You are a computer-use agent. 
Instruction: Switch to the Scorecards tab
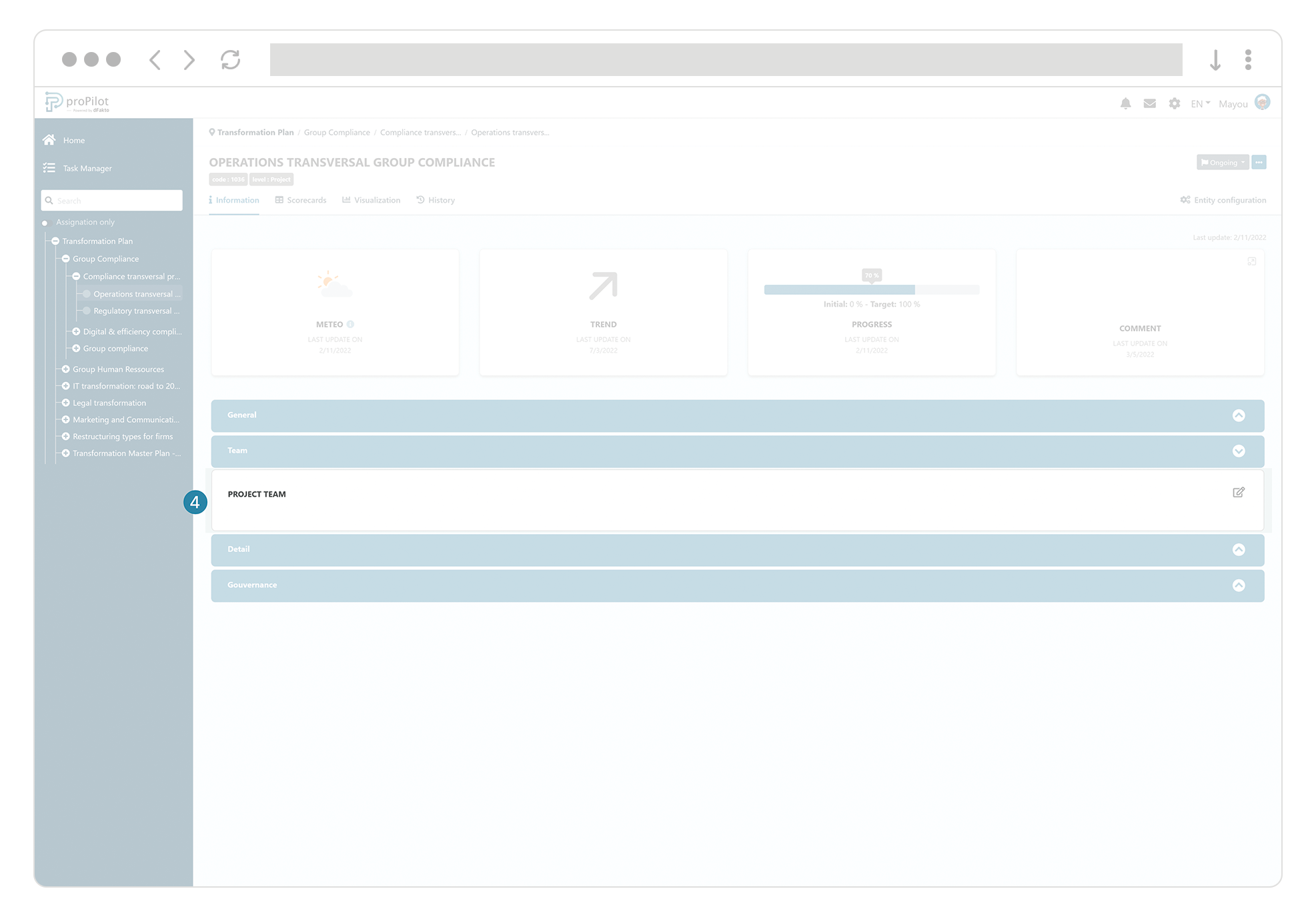pyautogui.click(x=306, y=199)
